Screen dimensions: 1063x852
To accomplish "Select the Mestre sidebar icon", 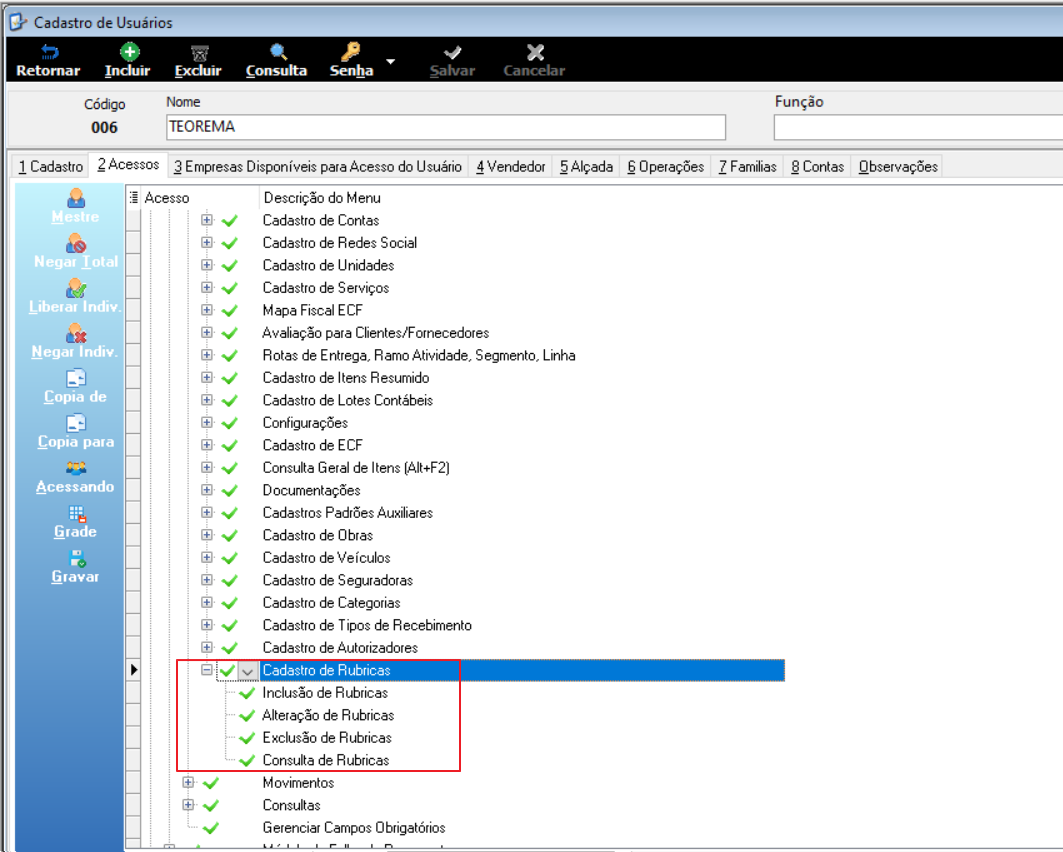I will pyautogui.click(x=76, y=198).
